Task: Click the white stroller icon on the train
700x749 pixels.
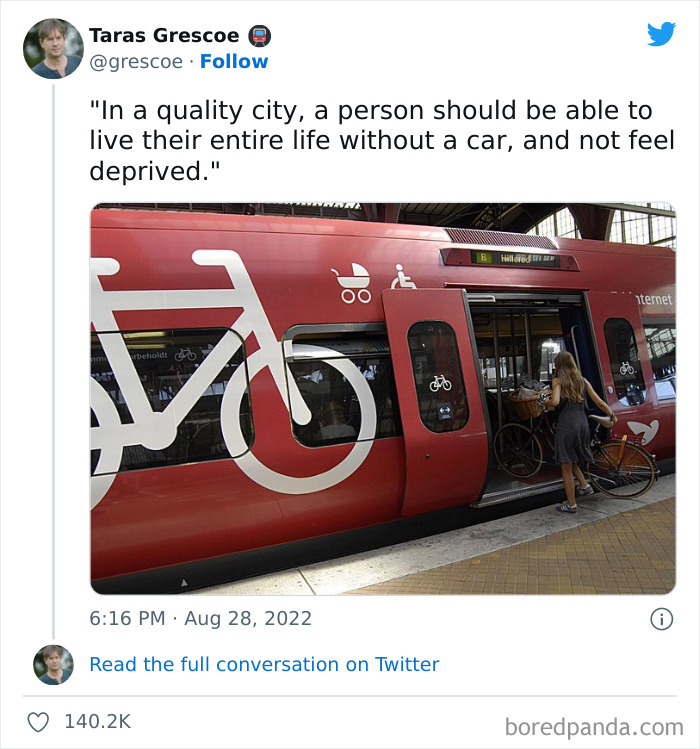Action: [354, 283]
